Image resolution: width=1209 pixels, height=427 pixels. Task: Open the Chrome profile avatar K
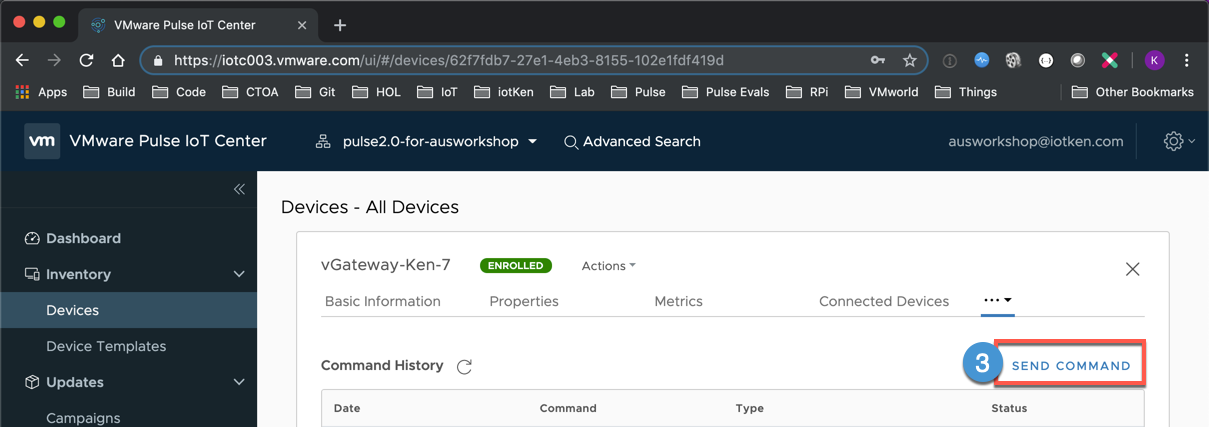1154,60
